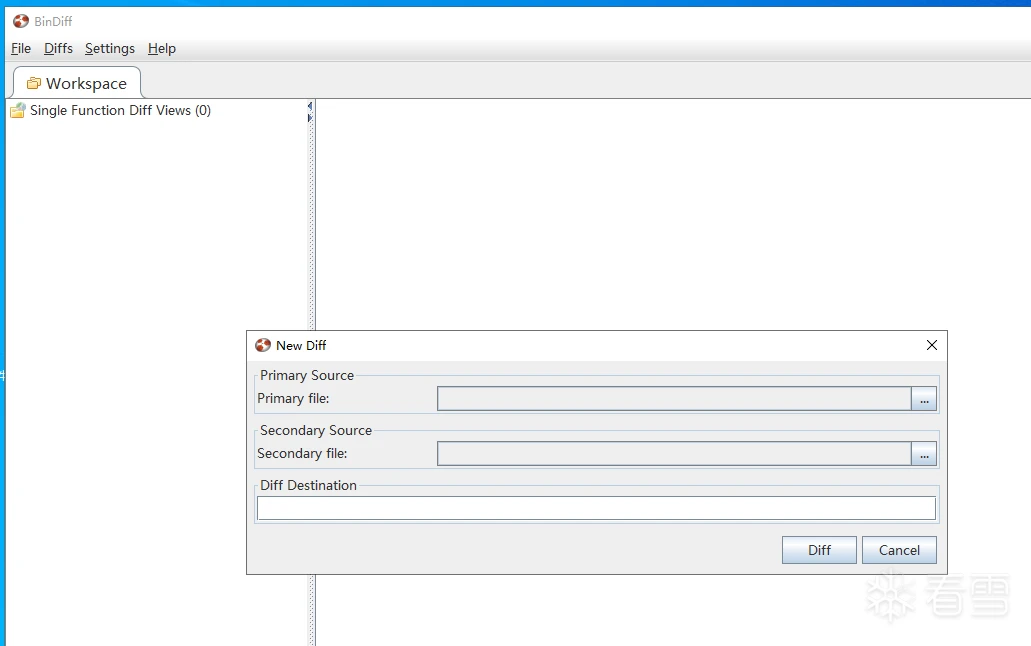Click the Primary file path field
This screenshot has height=646, width=1031.
pyautogui.click(x=673, y=399)
